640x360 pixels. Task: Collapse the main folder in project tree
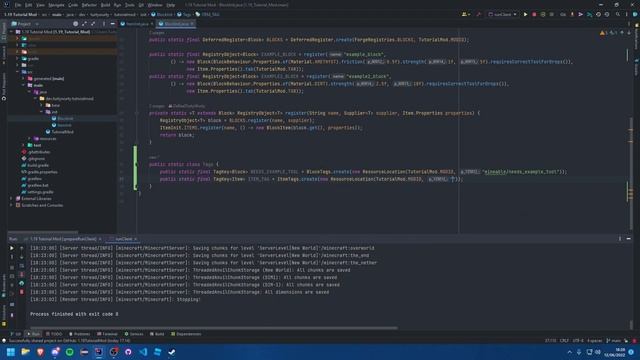[x=23, y=85]
